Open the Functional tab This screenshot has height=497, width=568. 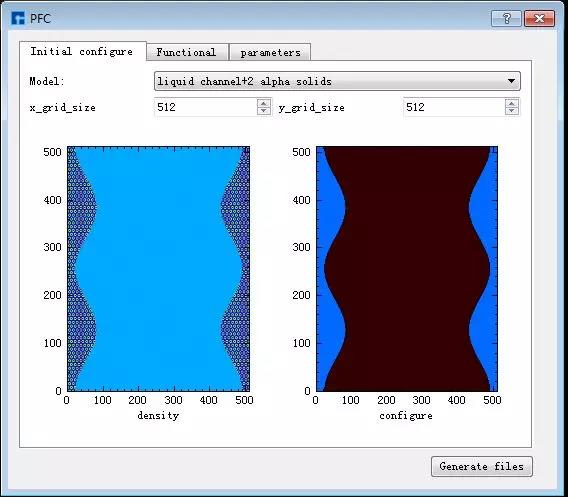[187, 53]
